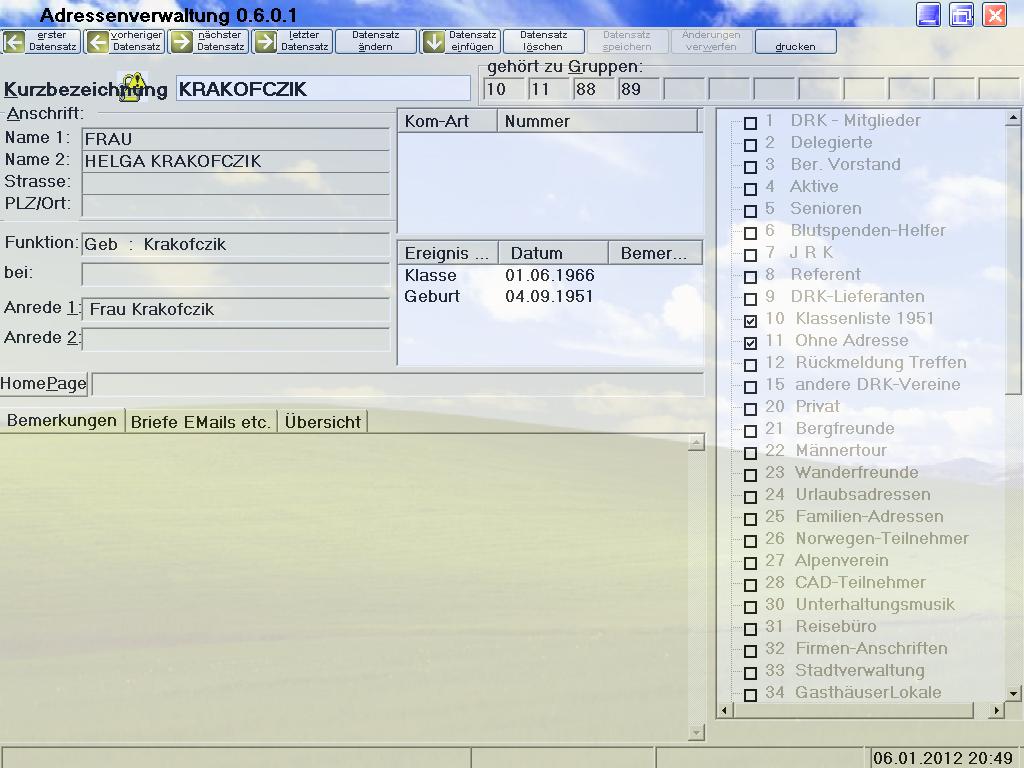Screen dimensions: 1024x768
Task: Jump to last record (letzter Datensatz)
Action: (x=292, y=41)
